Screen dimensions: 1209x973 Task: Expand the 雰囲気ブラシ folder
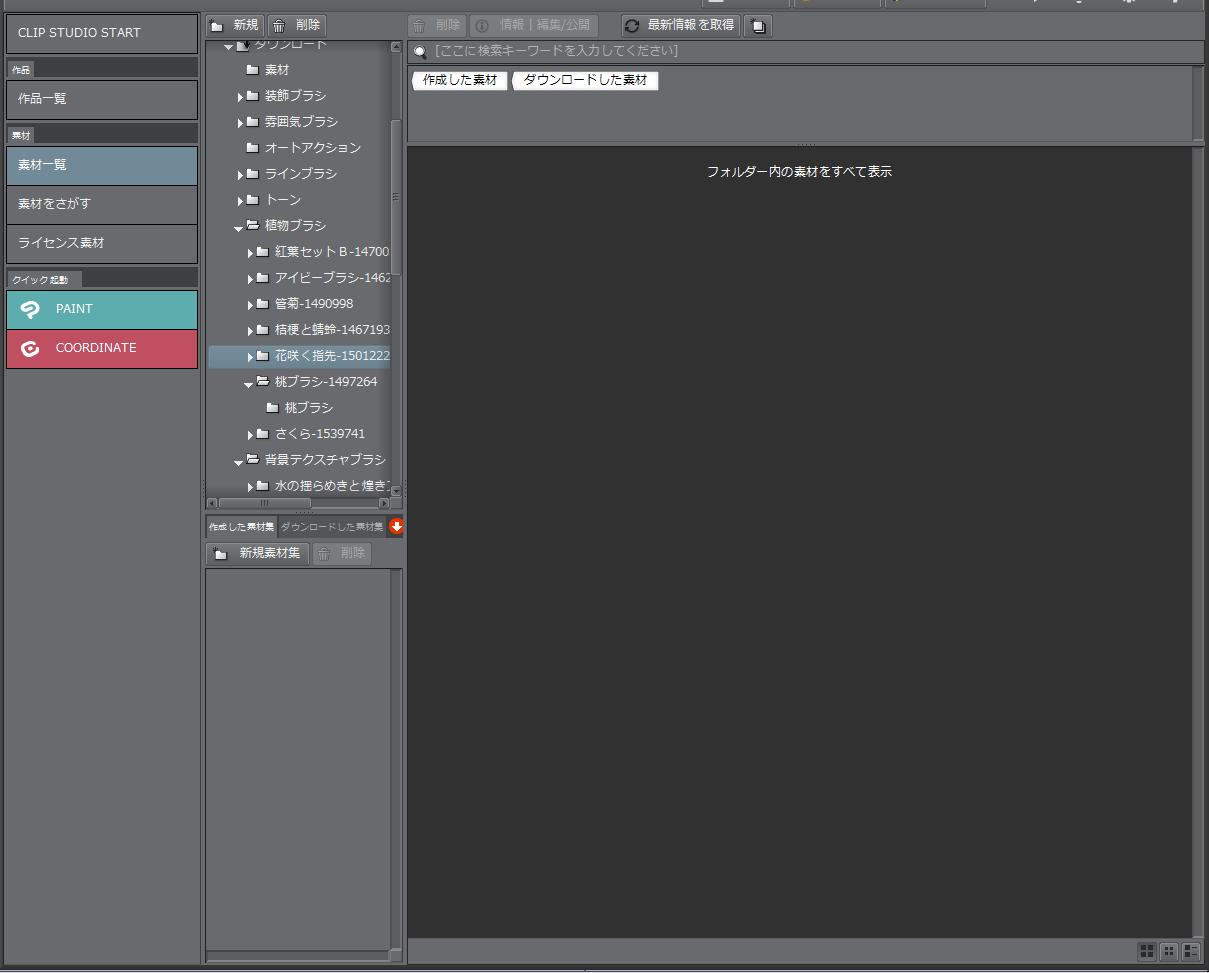pyautogui.click(x=241, y=123)
